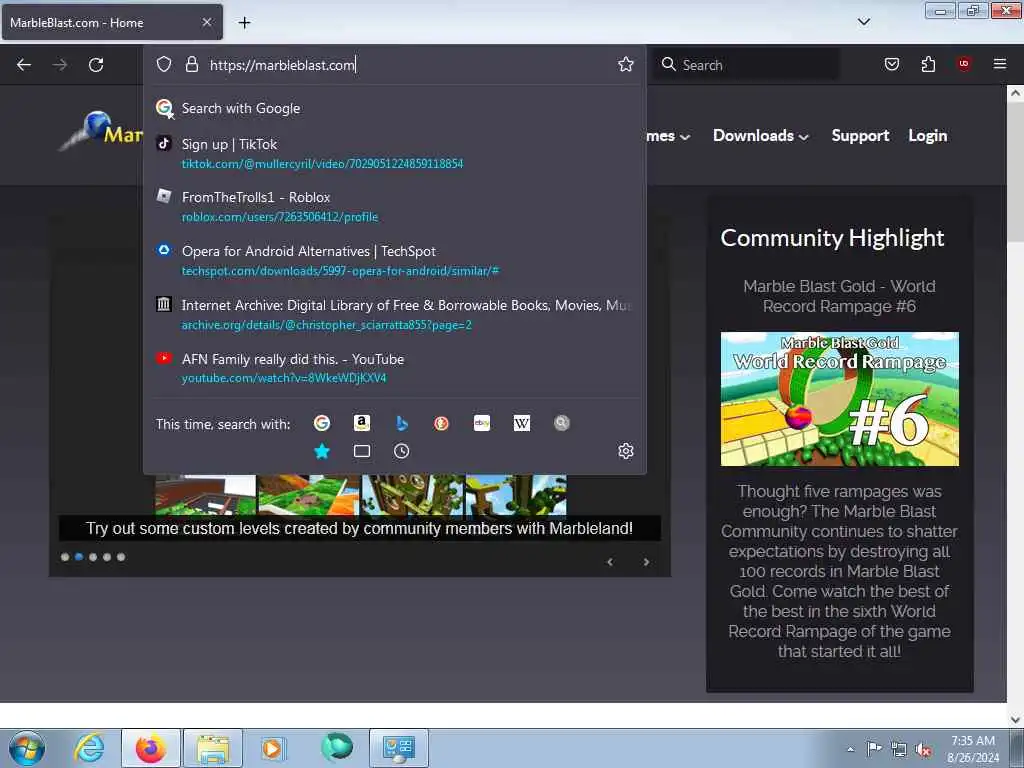The image size is (1024, 768).
Task: Open the Internet Archive suggestion
Action: (395, 315)
